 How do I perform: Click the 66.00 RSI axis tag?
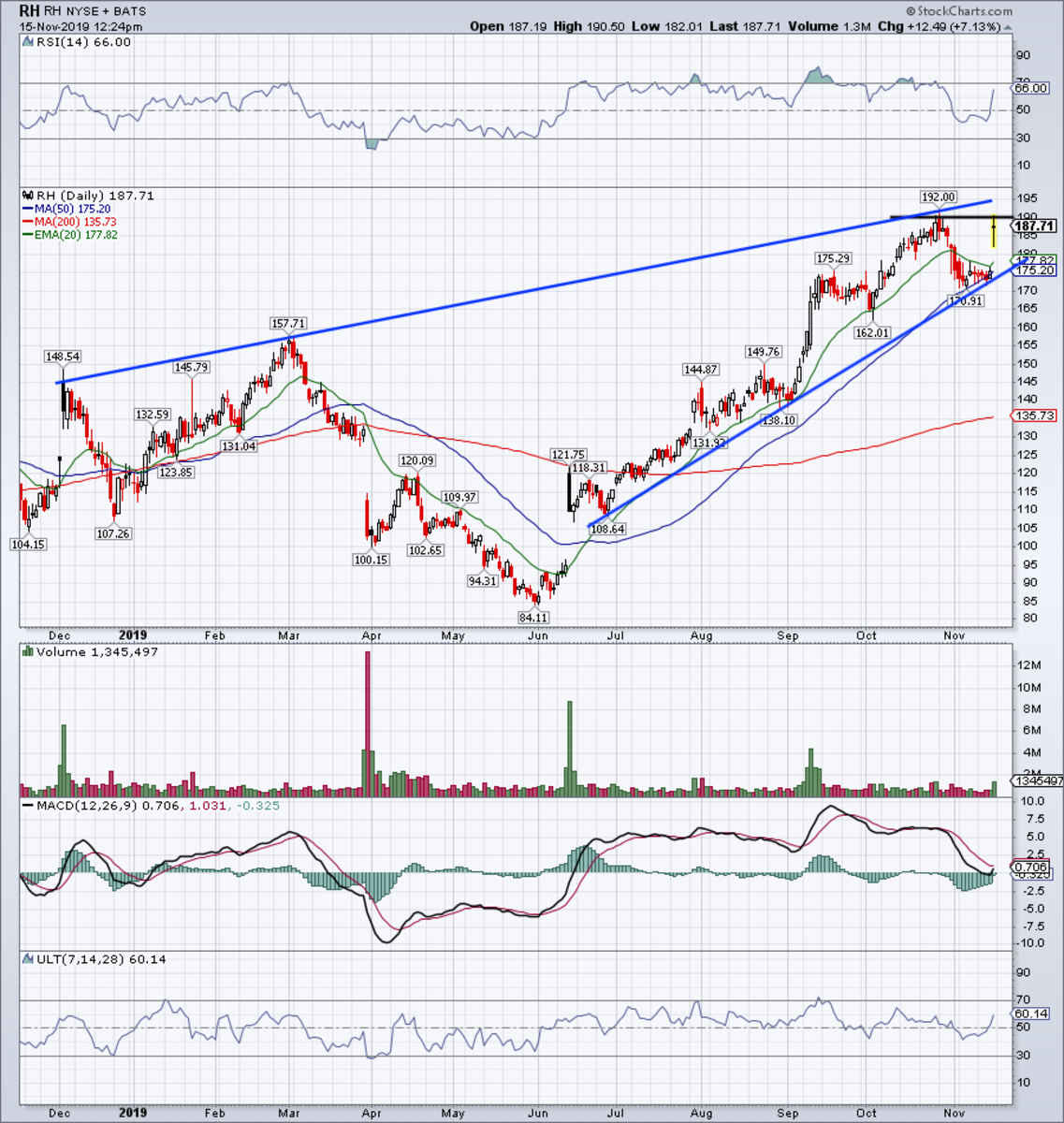click(x=1032, y=88)
